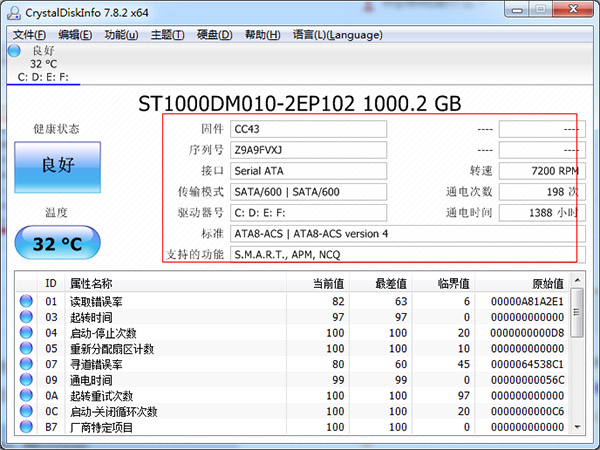Image resolution: width=600 pixels, height=450 pixels.
Task: Open the 功能(u) menu
Action: point(121,35)
